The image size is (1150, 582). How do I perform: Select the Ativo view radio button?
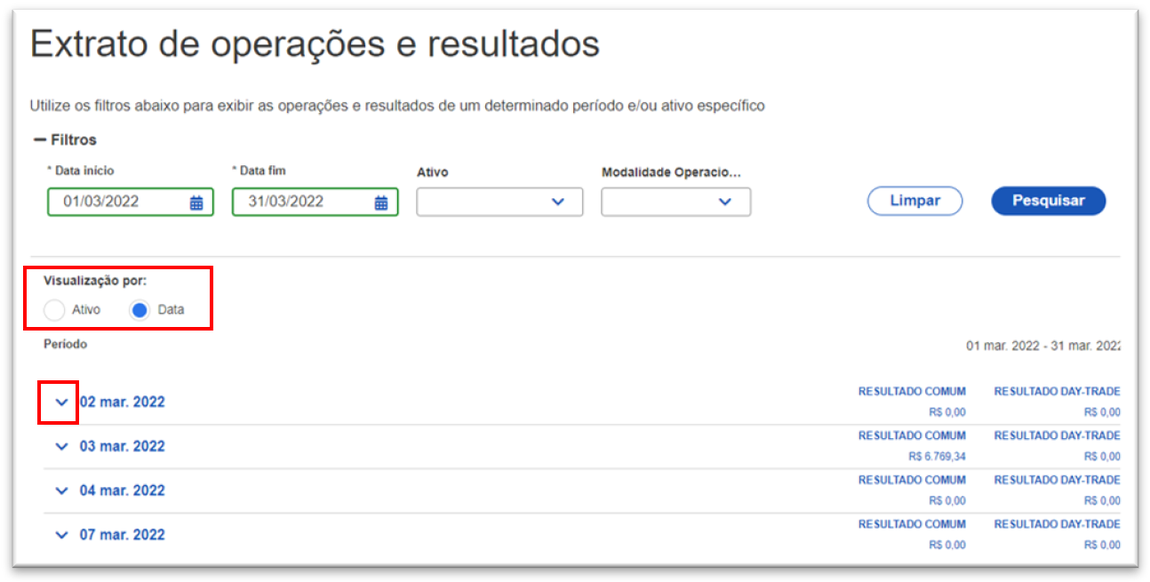pos(55,310)
